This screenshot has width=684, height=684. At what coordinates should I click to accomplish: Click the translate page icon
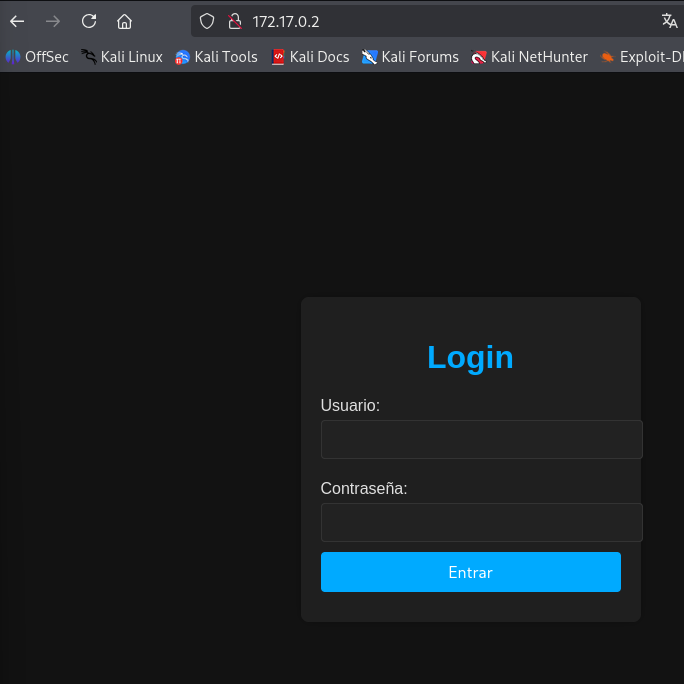point(669,21)
